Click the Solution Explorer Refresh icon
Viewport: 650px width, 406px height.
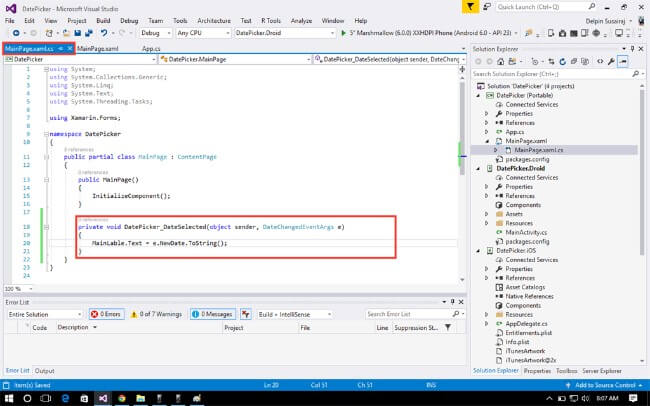[x=563, y=61]
